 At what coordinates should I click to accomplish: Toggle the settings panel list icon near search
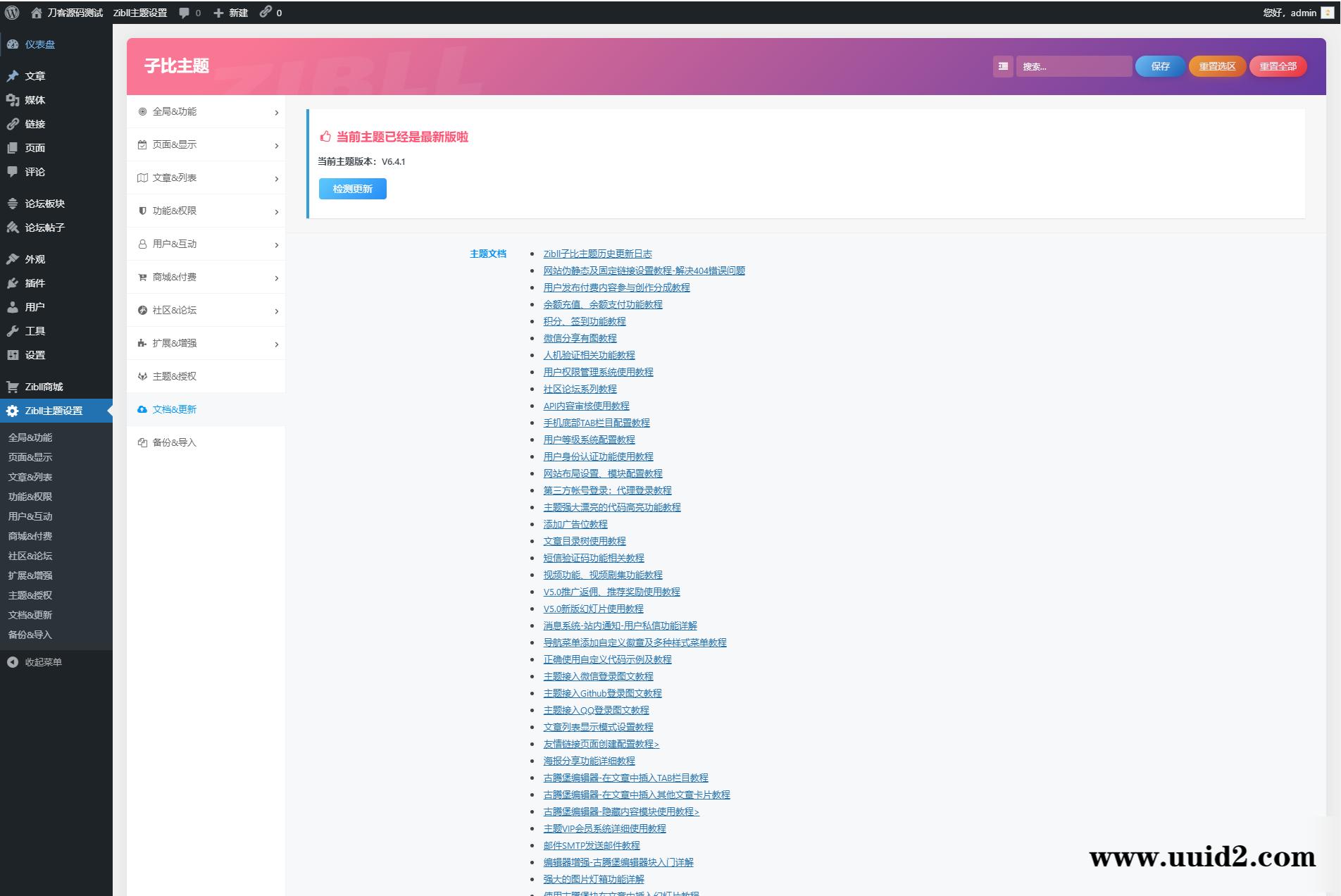1003,66
